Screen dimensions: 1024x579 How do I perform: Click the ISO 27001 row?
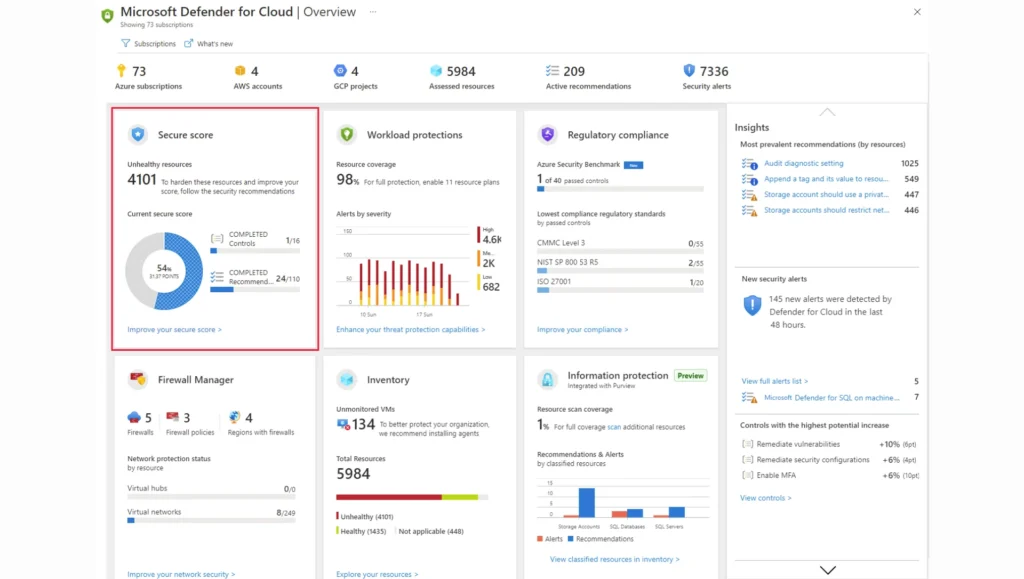coord(620,285)
